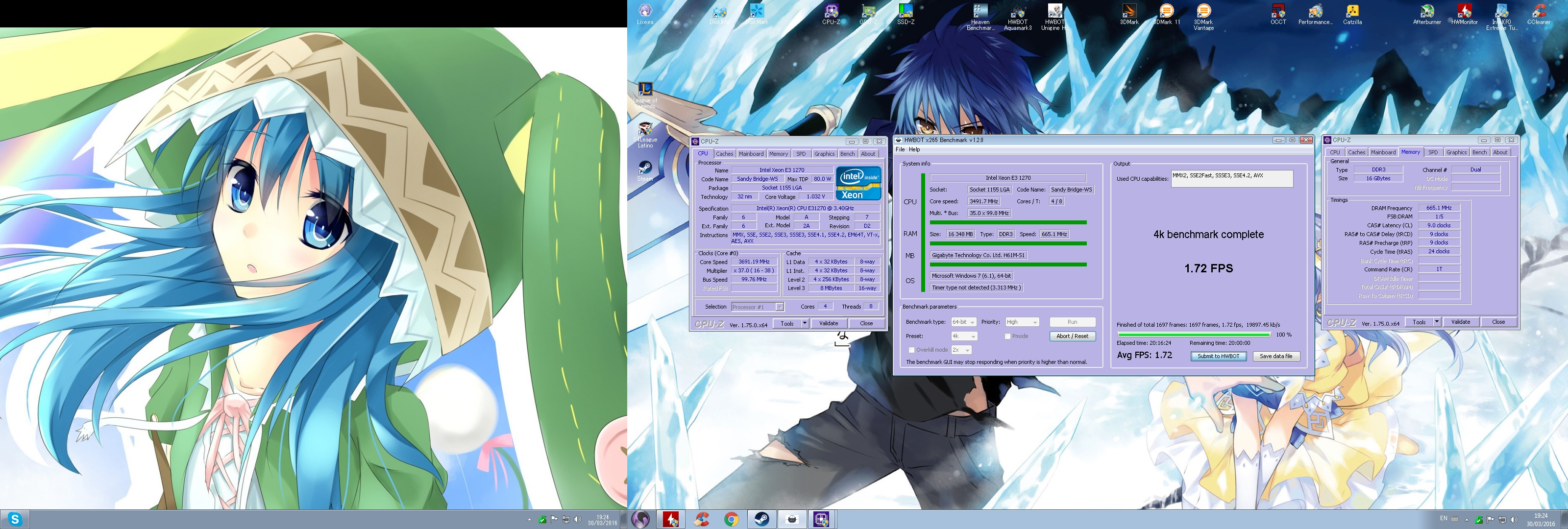The height and width of the screenshot is (529, 1568).
Task: Open the DiskMark desktop shortcut
Action: (757, 14)
